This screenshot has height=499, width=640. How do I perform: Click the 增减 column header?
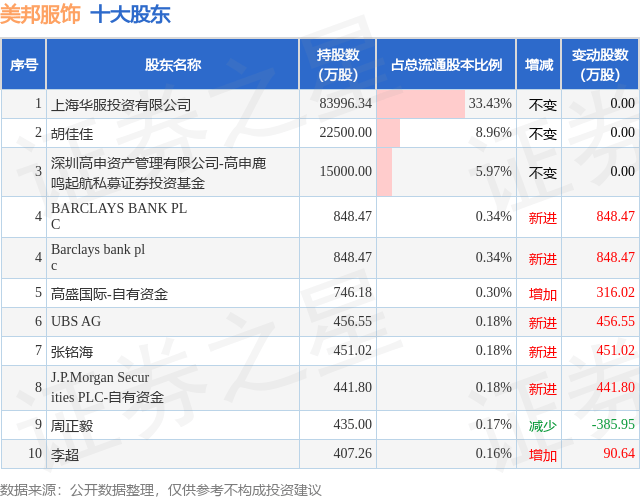click(539, 64)
